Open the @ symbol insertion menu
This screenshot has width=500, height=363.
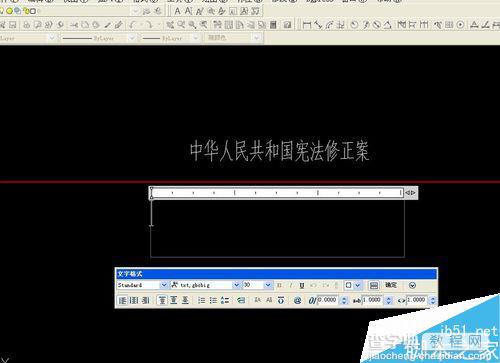coord(297,300)
